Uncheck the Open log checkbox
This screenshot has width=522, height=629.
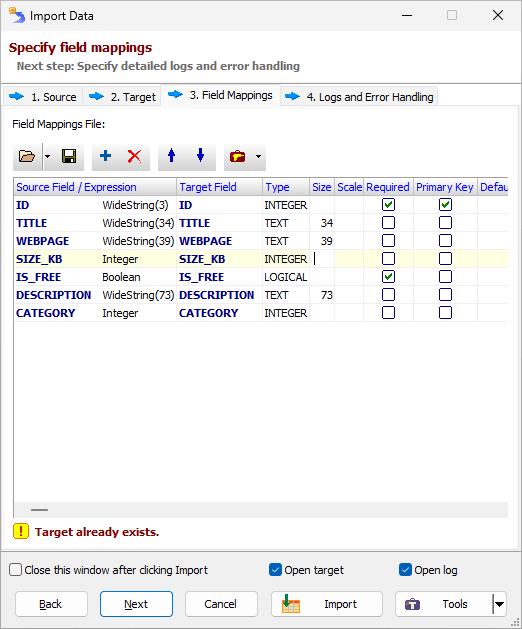405,570
